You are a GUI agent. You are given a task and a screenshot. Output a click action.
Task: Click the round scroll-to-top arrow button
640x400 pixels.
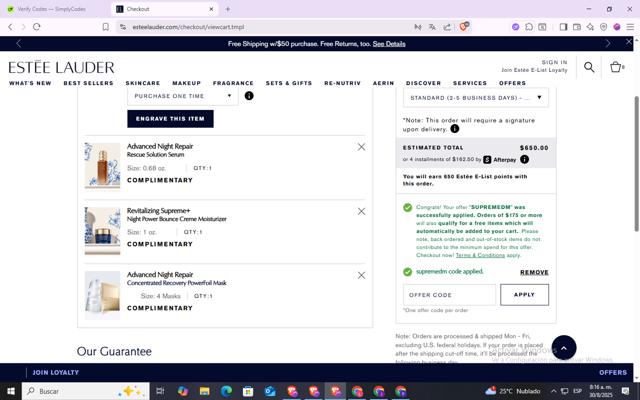tap(564, 348)
